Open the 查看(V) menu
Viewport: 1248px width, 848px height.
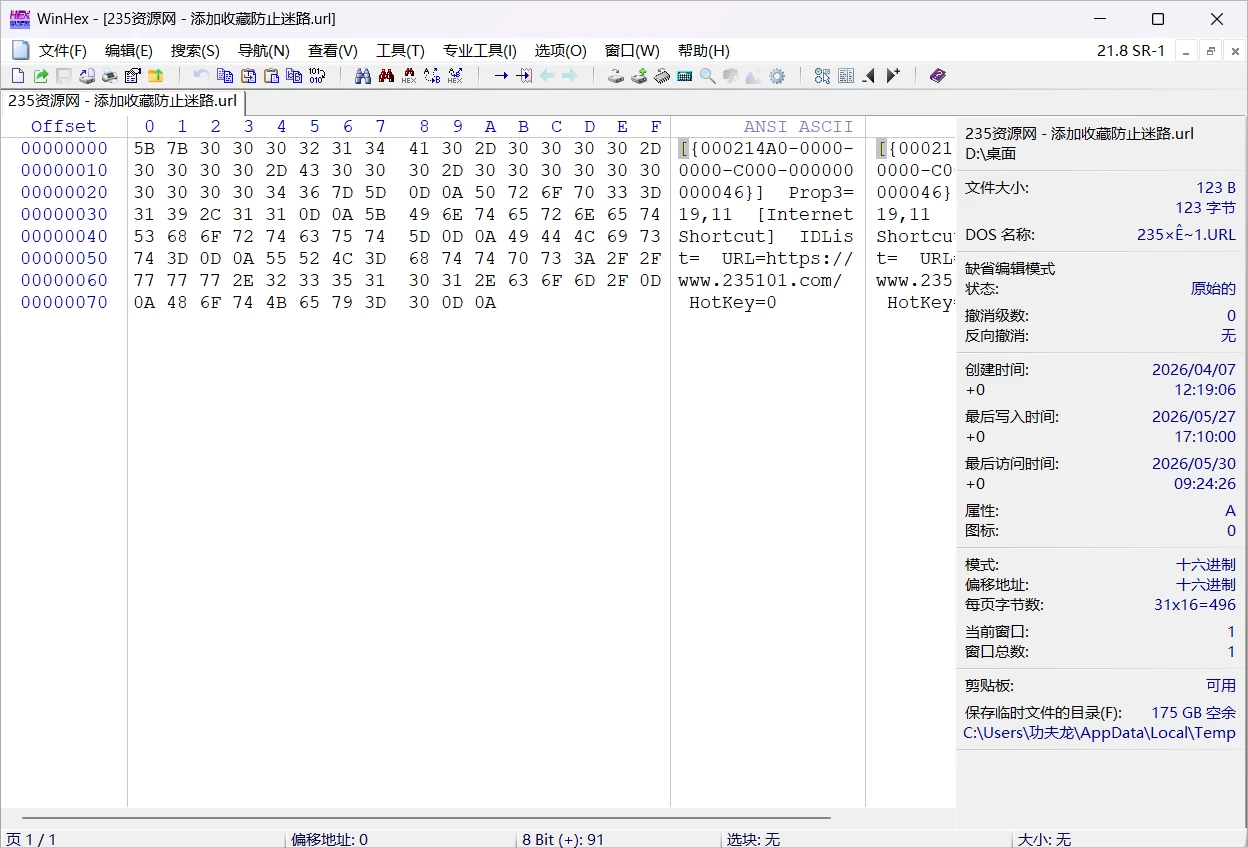pos(333,51)
